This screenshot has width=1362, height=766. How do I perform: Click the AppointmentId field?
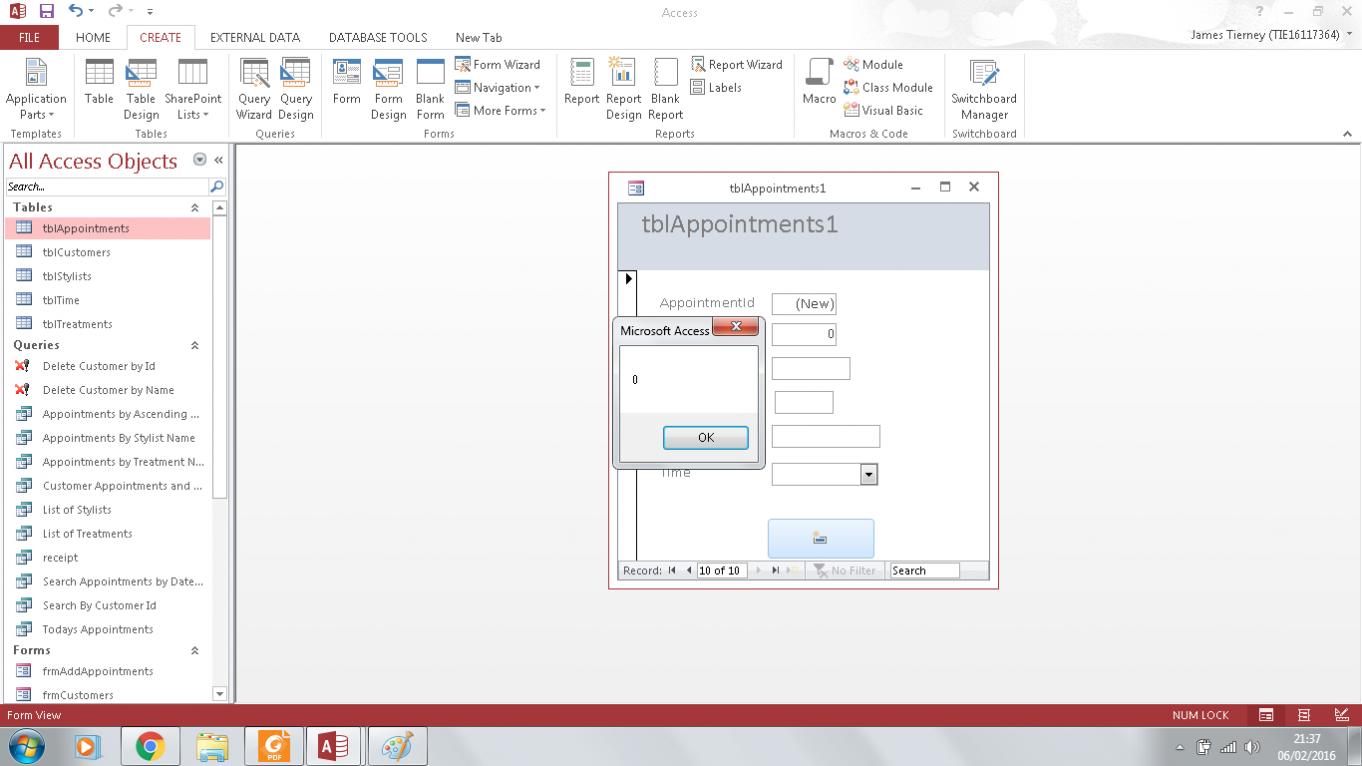(x=804, y=303)
